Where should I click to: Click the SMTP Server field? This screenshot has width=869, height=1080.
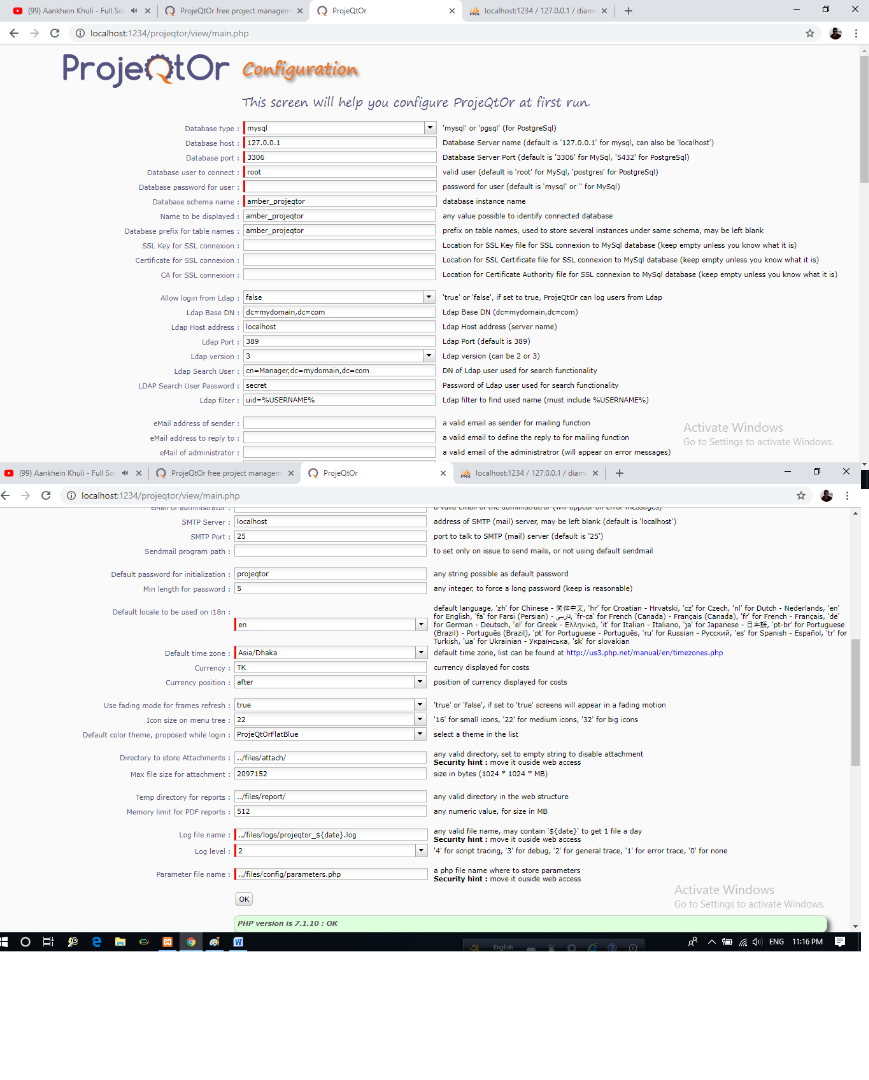[x=331, y=521]
